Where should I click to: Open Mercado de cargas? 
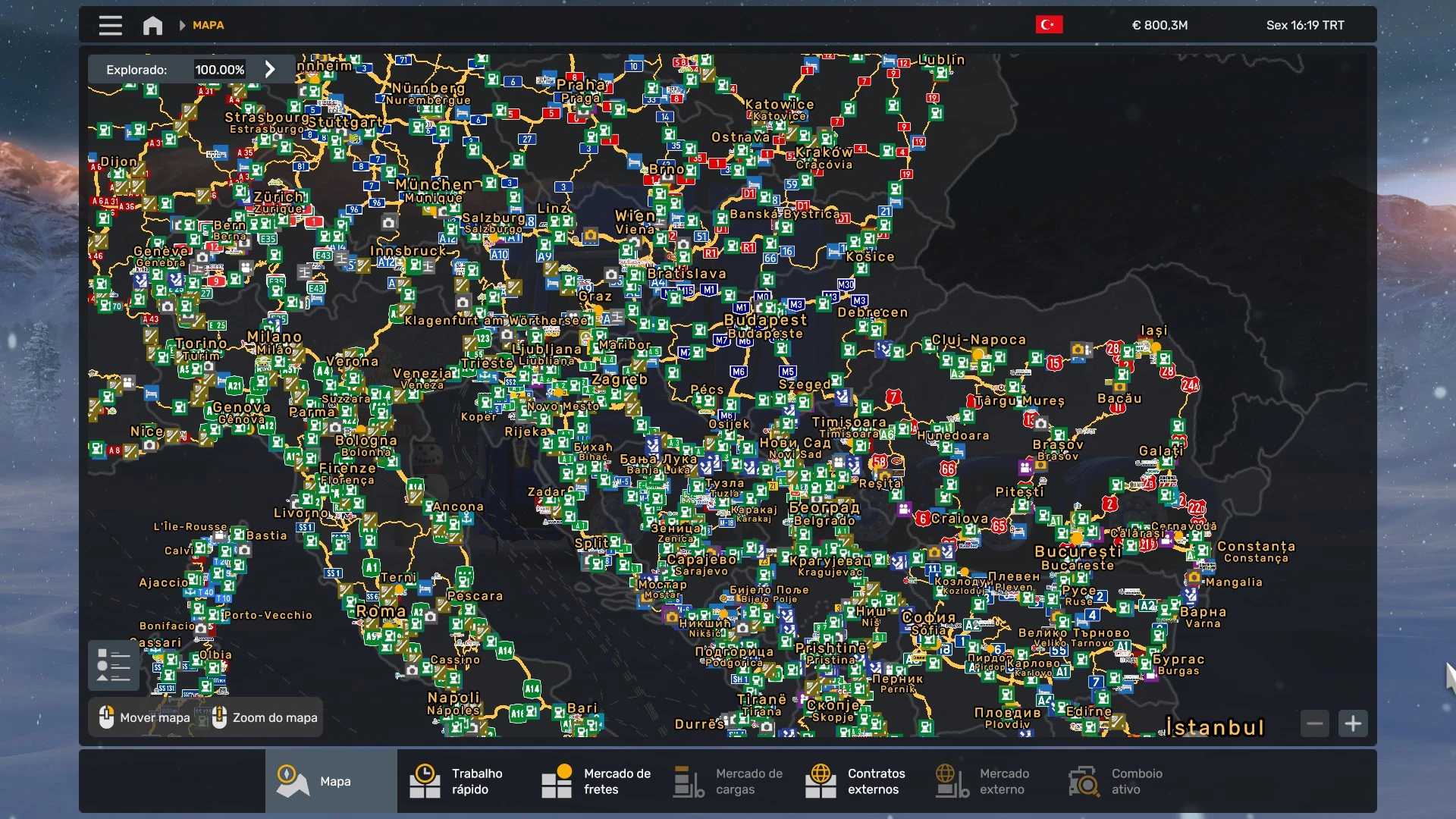click(x=729, y=781)
